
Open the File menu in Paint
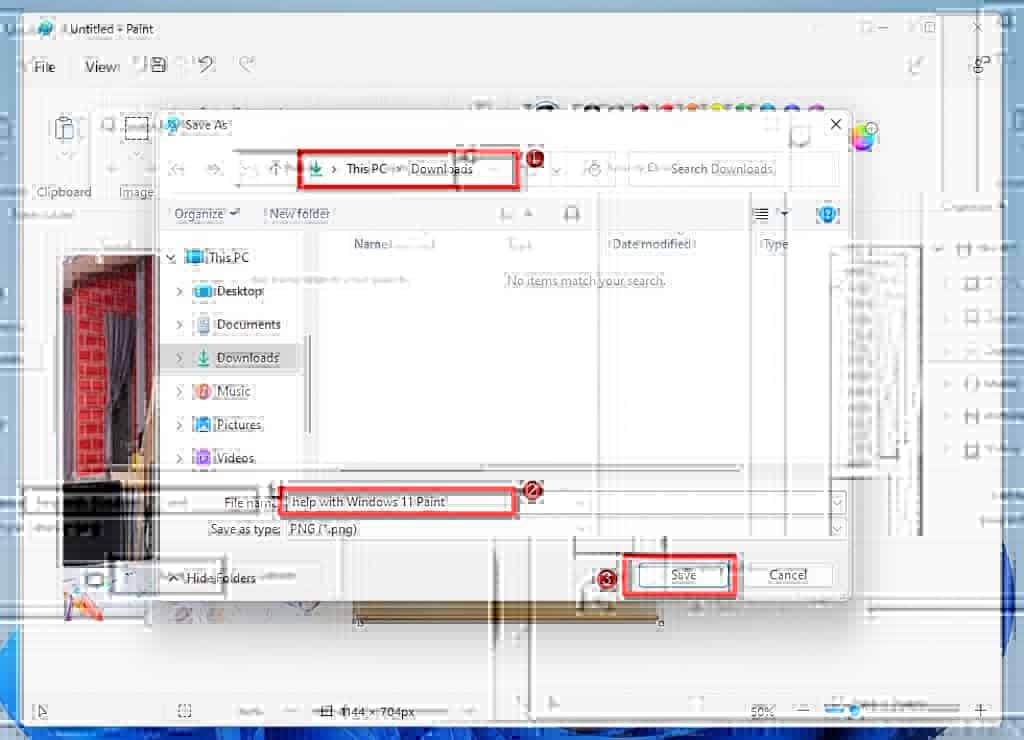pyautogui.click(x=44, y=67)
